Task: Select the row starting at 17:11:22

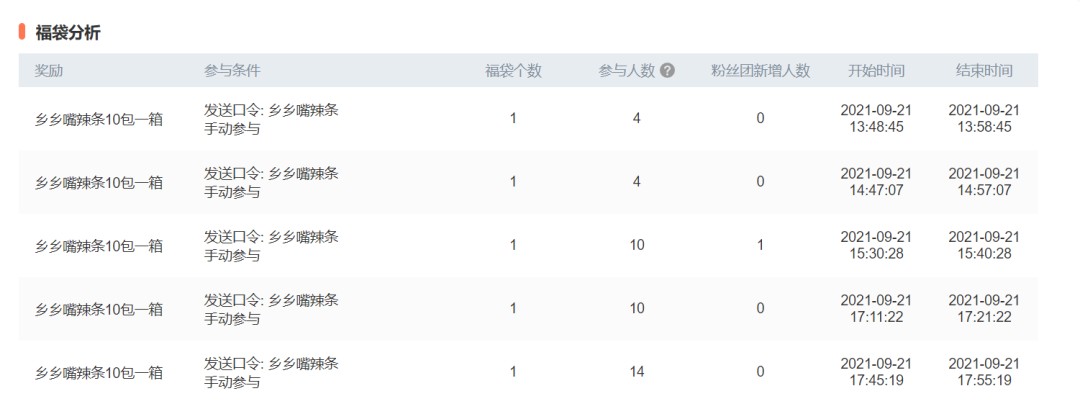Action: pyautogui.click(x=528, y=308)
